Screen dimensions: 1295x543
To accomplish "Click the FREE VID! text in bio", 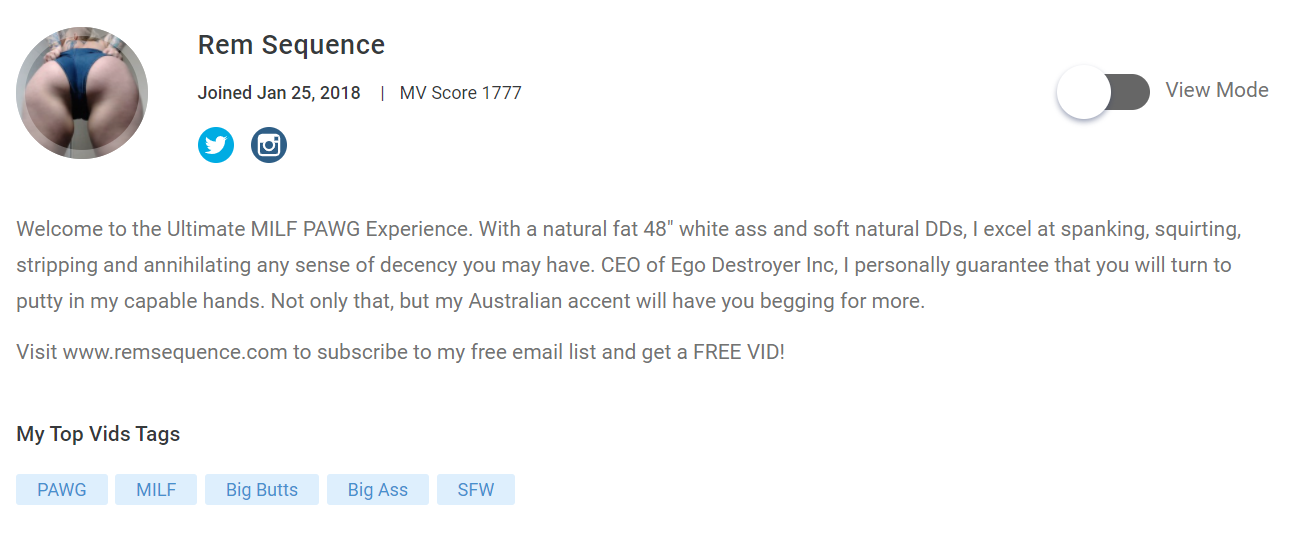I will (739, 352).
